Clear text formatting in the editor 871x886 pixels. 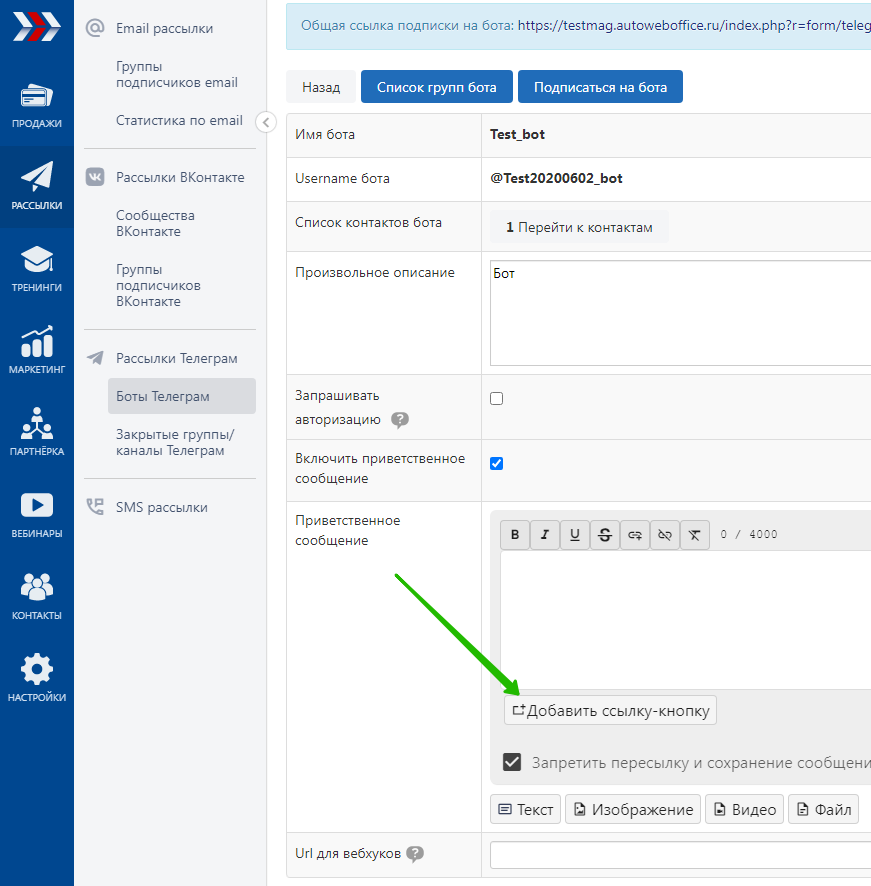click(695, 535)
